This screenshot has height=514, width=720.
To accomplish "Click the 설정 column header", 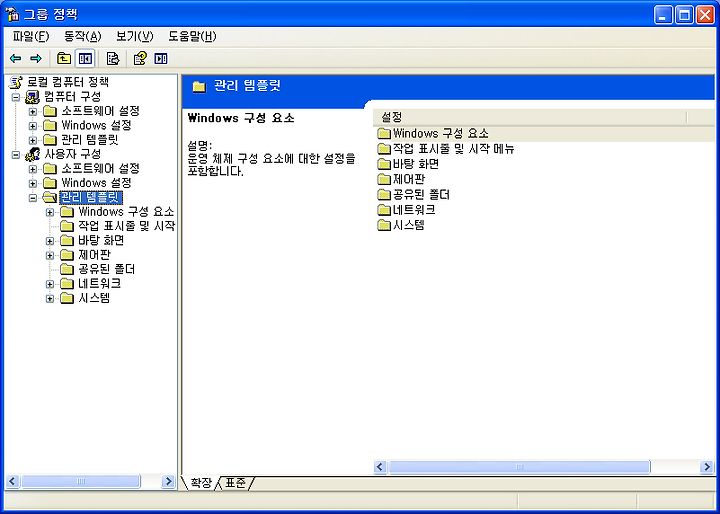I will pyautogui.click(x=530, y=117).
